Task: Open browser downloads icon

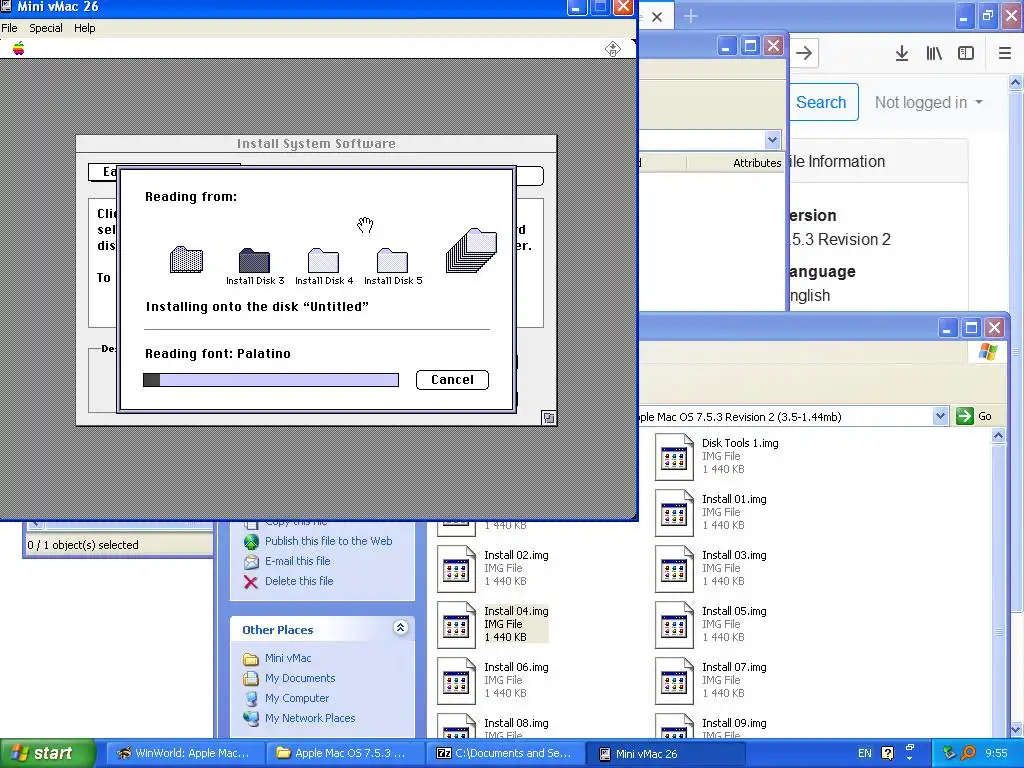Action: (902, 53)
